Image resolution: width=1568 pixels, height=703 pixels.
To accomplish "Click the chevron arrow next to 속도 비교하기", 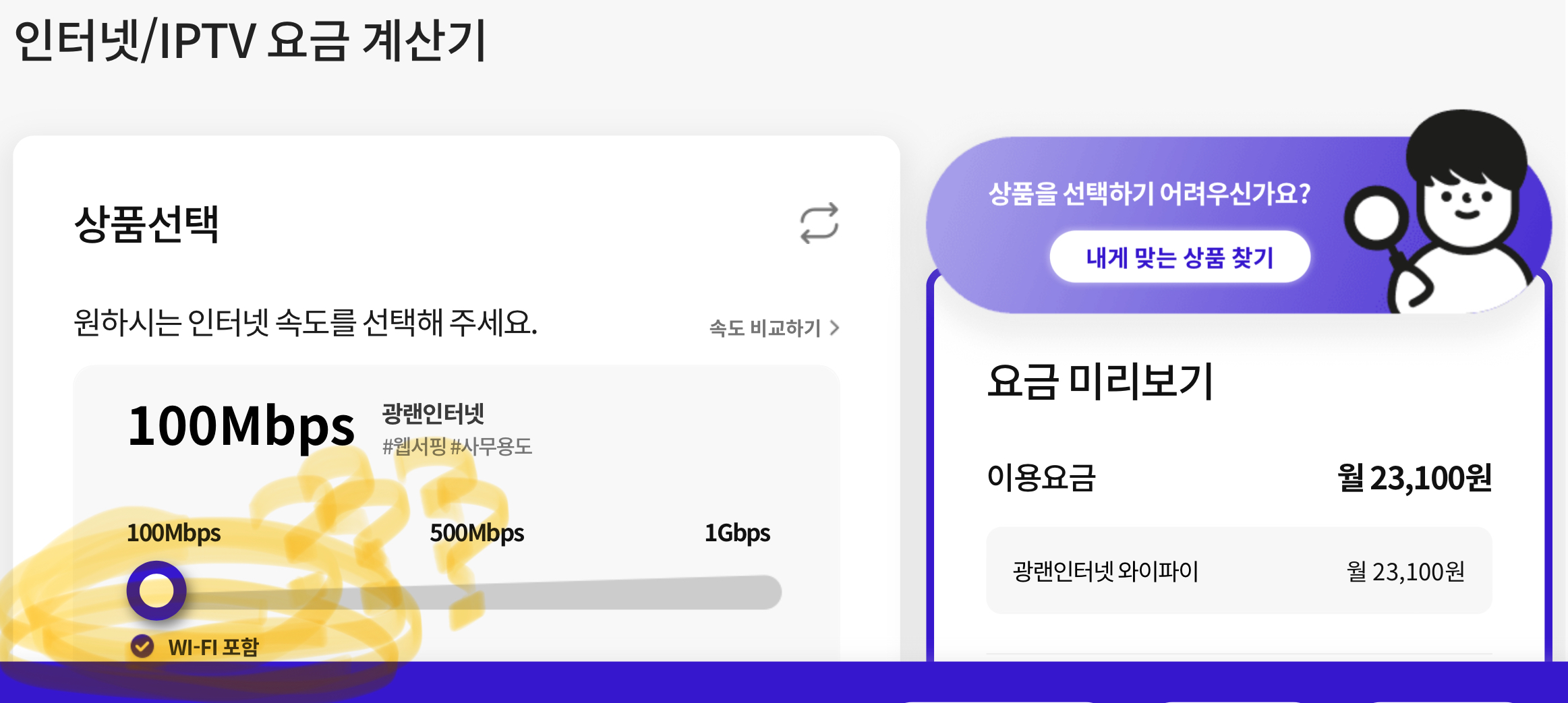I will tap(835, 328).
